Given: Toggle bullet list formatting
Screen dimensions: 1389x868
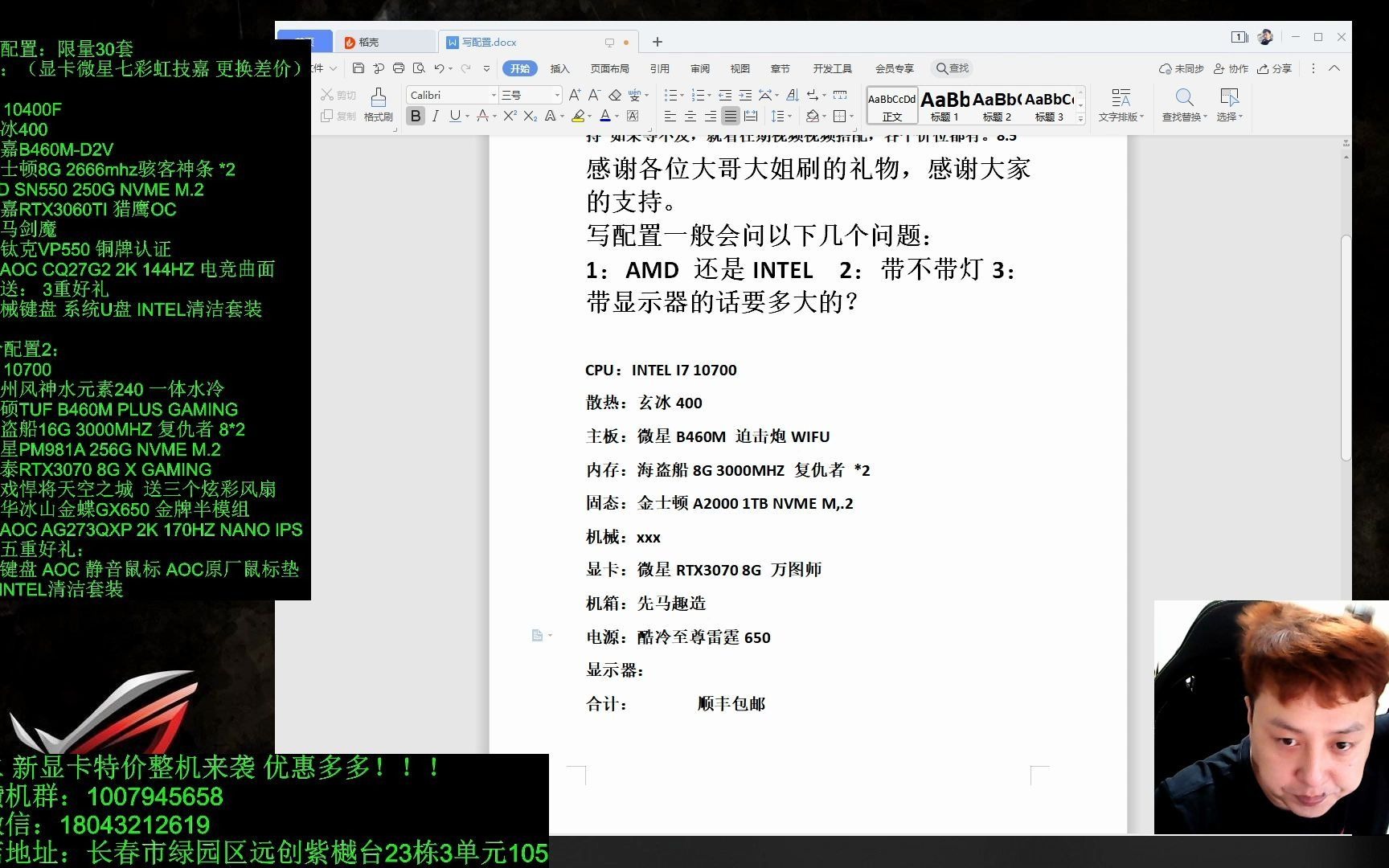Looking at the screenshot, I should [x=671, y=95].
